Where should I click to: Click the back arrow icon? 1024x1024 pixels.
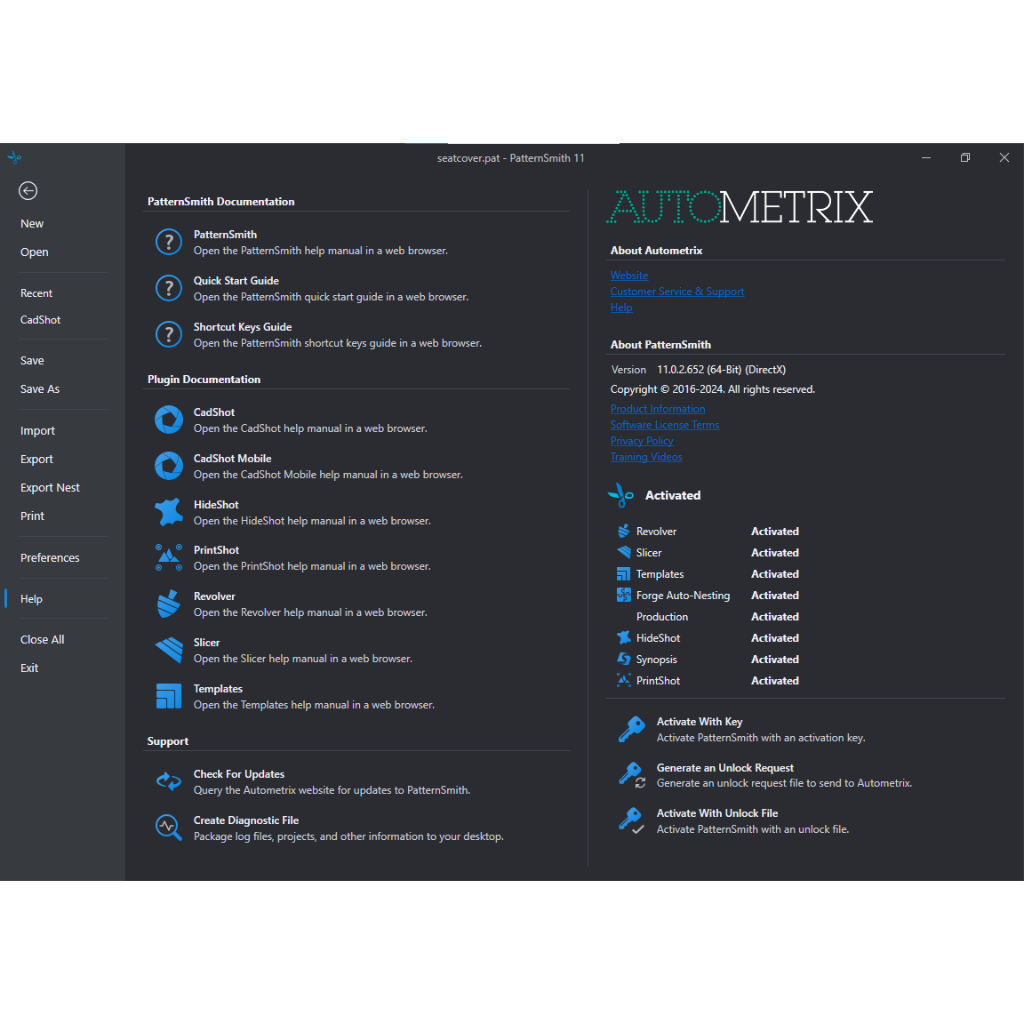[x=28, y=191]
